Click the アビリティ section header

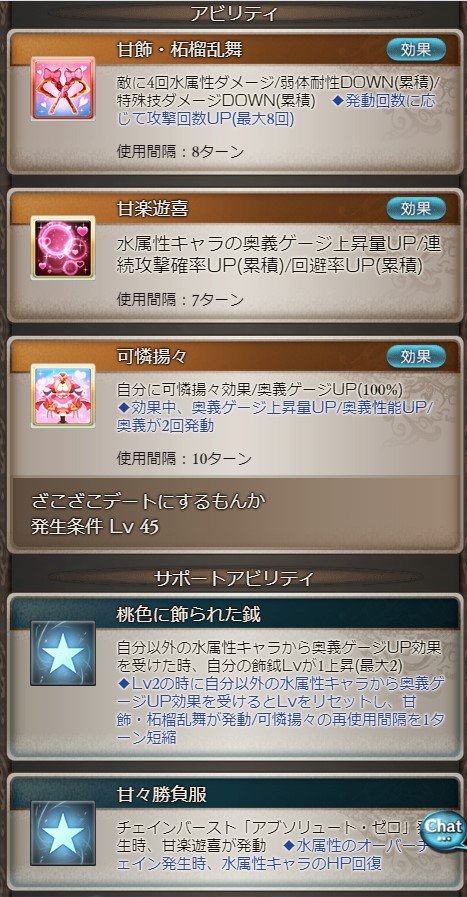[234, 13]
